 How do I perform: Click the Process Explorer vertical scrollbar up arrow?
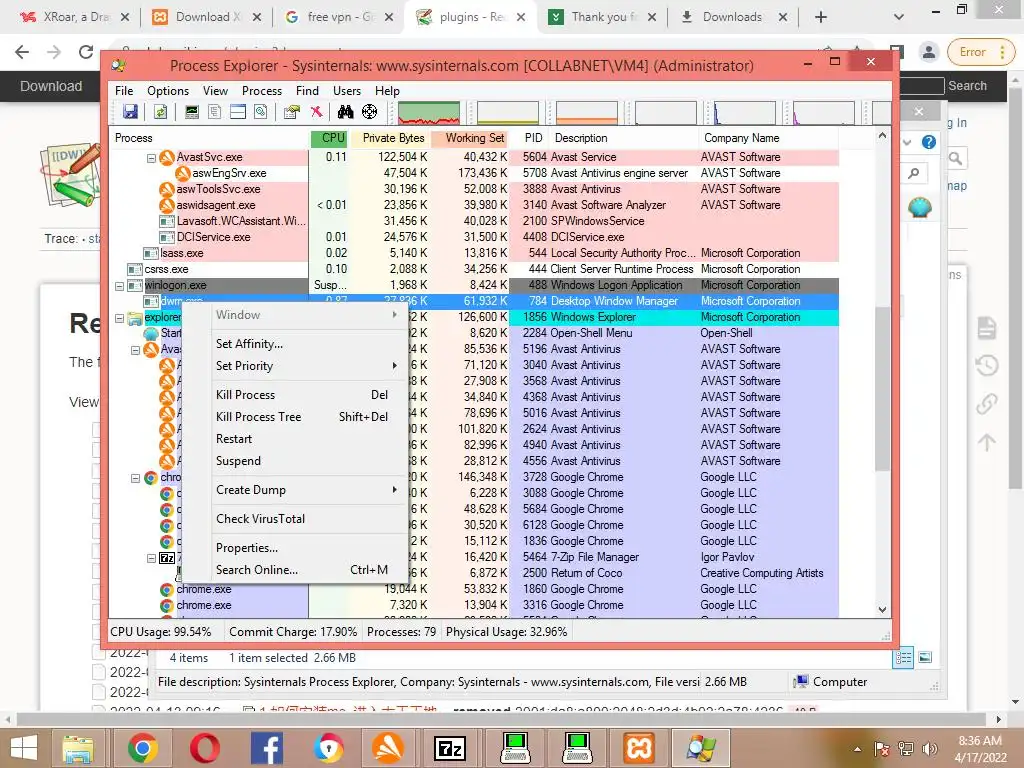[882, 136]
